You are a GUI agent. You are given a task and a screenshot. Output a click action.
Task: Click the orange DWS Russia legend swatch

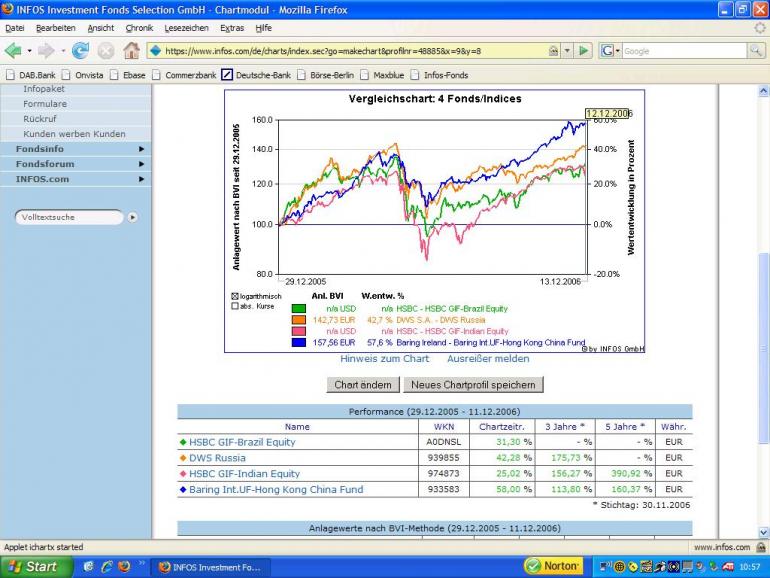tap(299, 320)
